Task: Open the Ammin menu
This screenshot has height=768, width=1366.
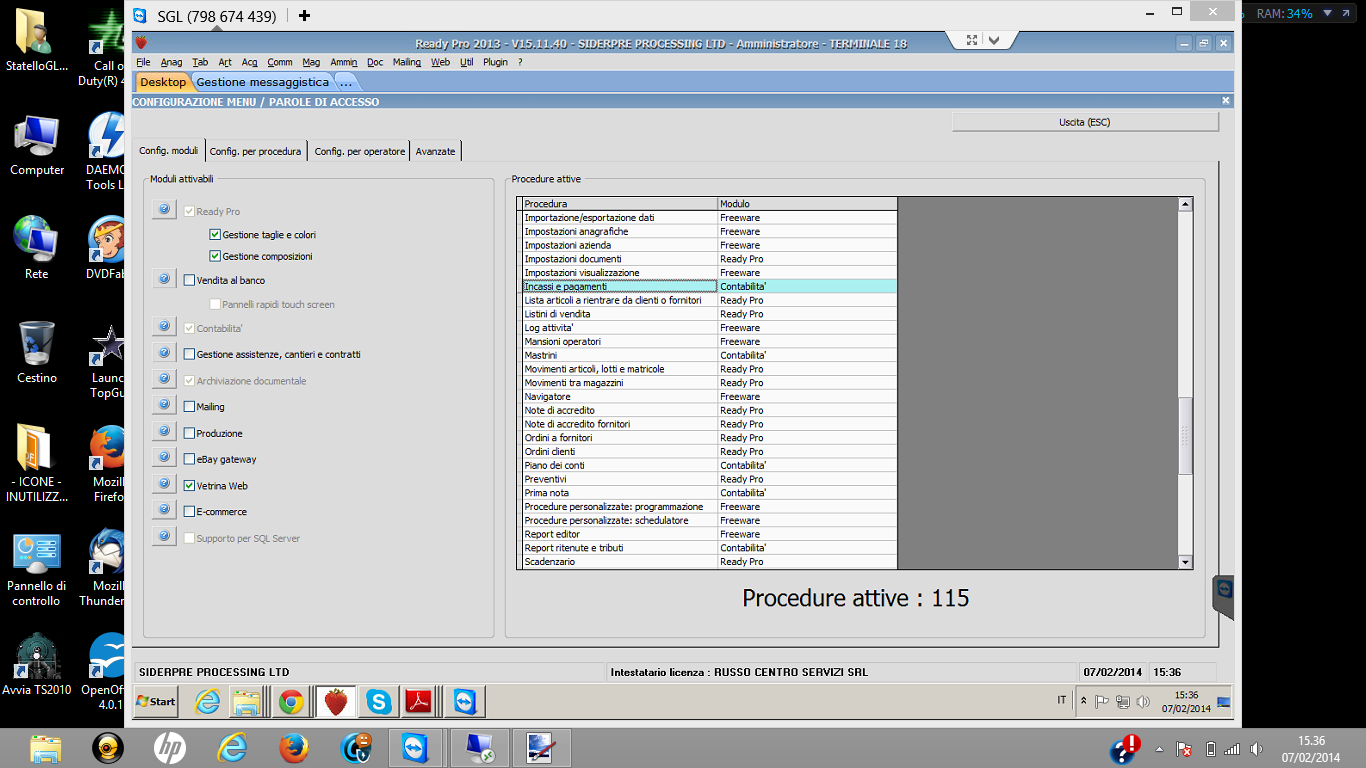Action: point(343,62)
